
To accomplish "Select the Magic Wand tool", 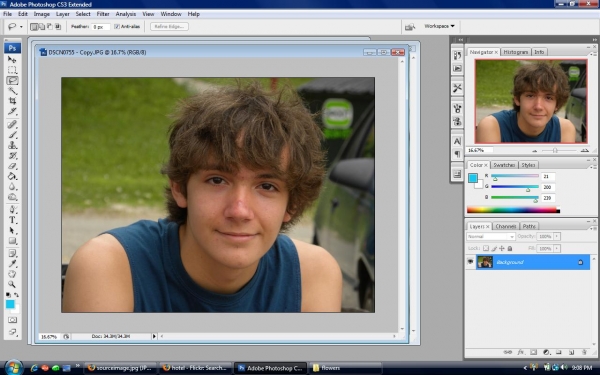I will 12,91.
